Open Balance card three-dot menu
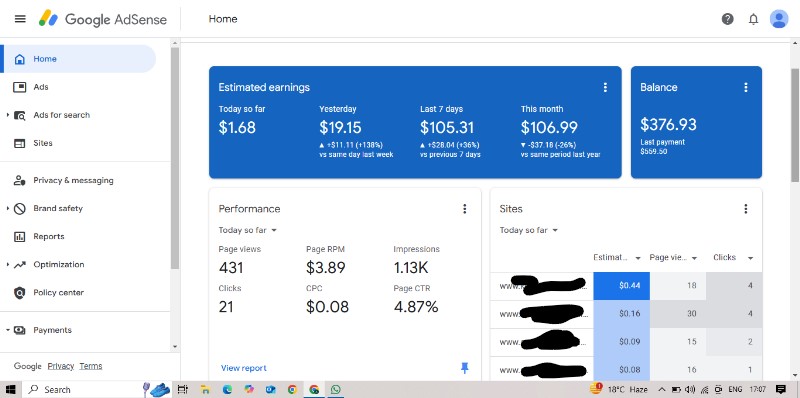 point(745,87)
